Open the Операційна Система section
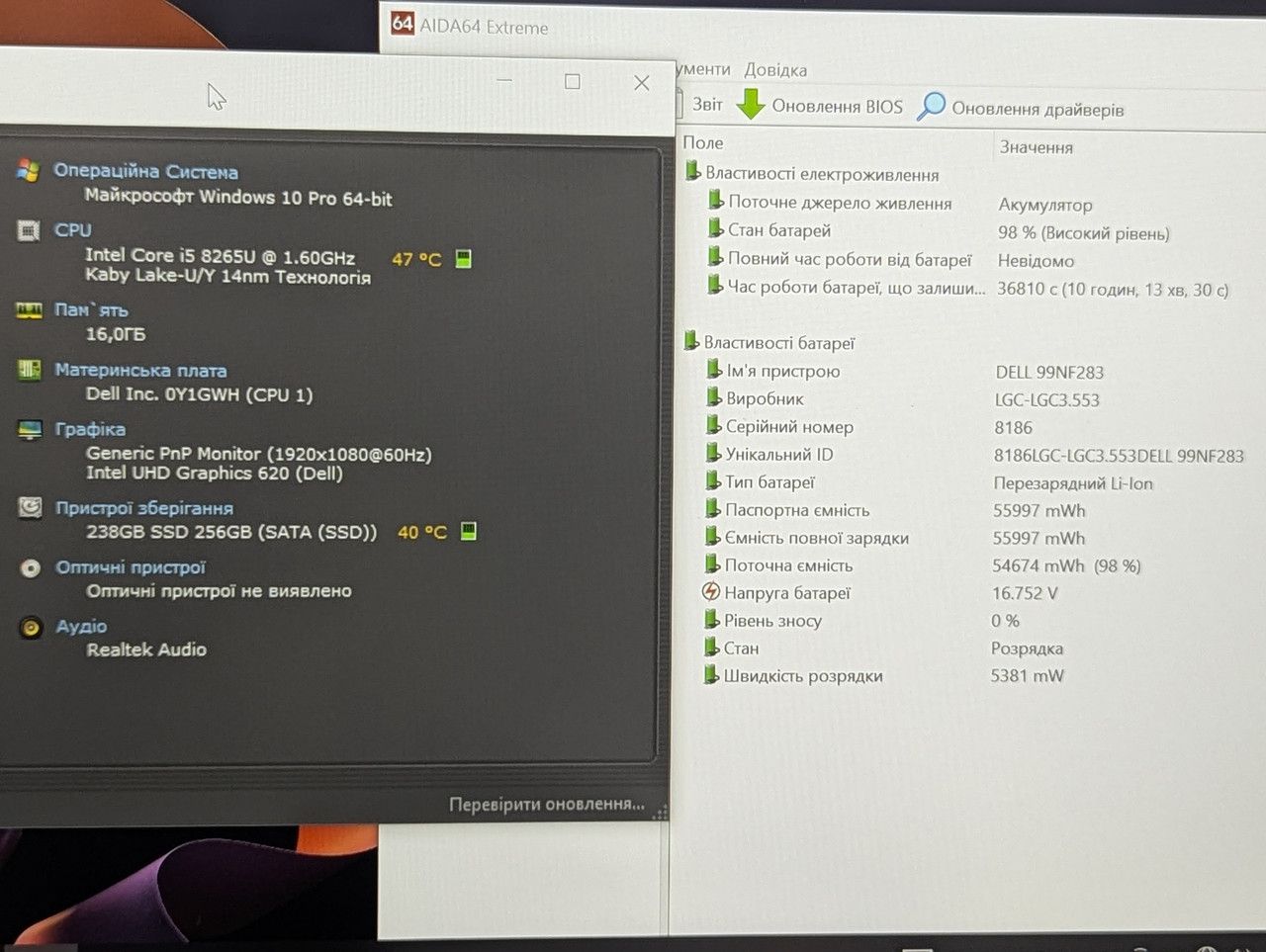Image resolution: width=1266 pixels, height=952 pixels. (x=145, y=171)
